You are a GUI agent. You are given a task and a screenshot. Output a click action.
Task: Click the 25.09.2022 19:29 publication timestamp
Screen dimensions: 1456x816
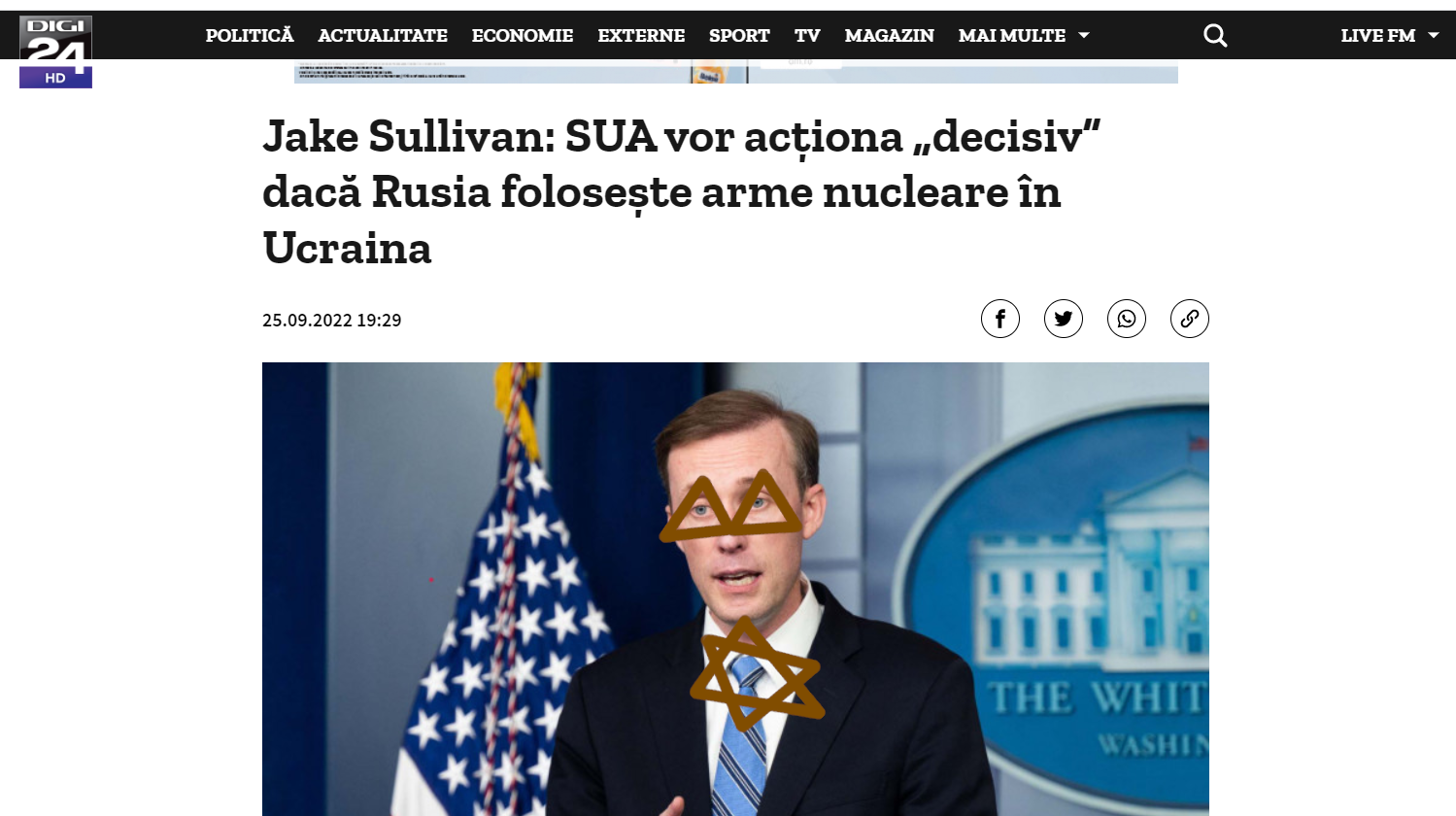tap(331, 321)
